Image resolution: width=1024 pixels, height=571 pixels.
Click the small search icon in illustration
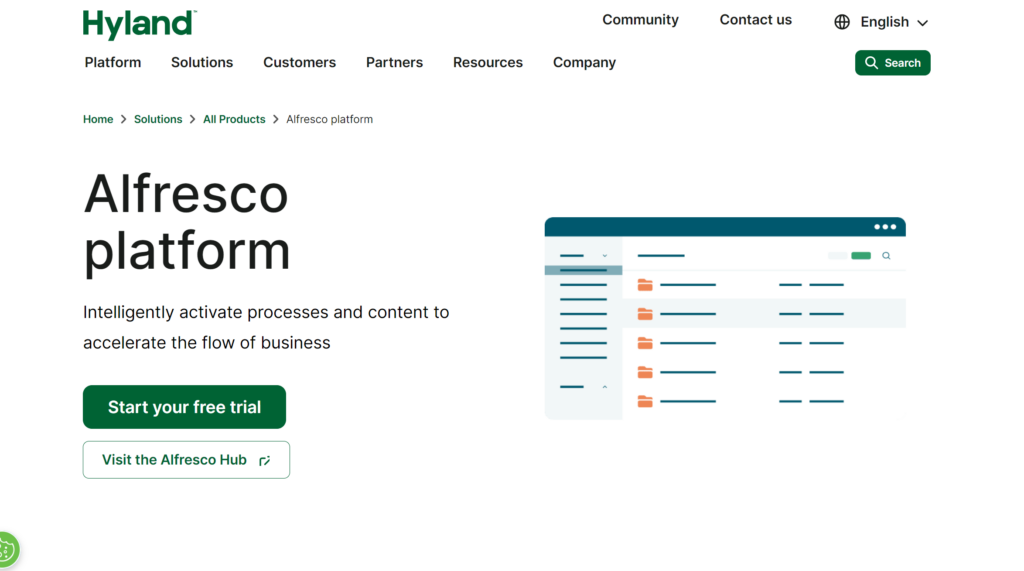[x=886, y=256]
